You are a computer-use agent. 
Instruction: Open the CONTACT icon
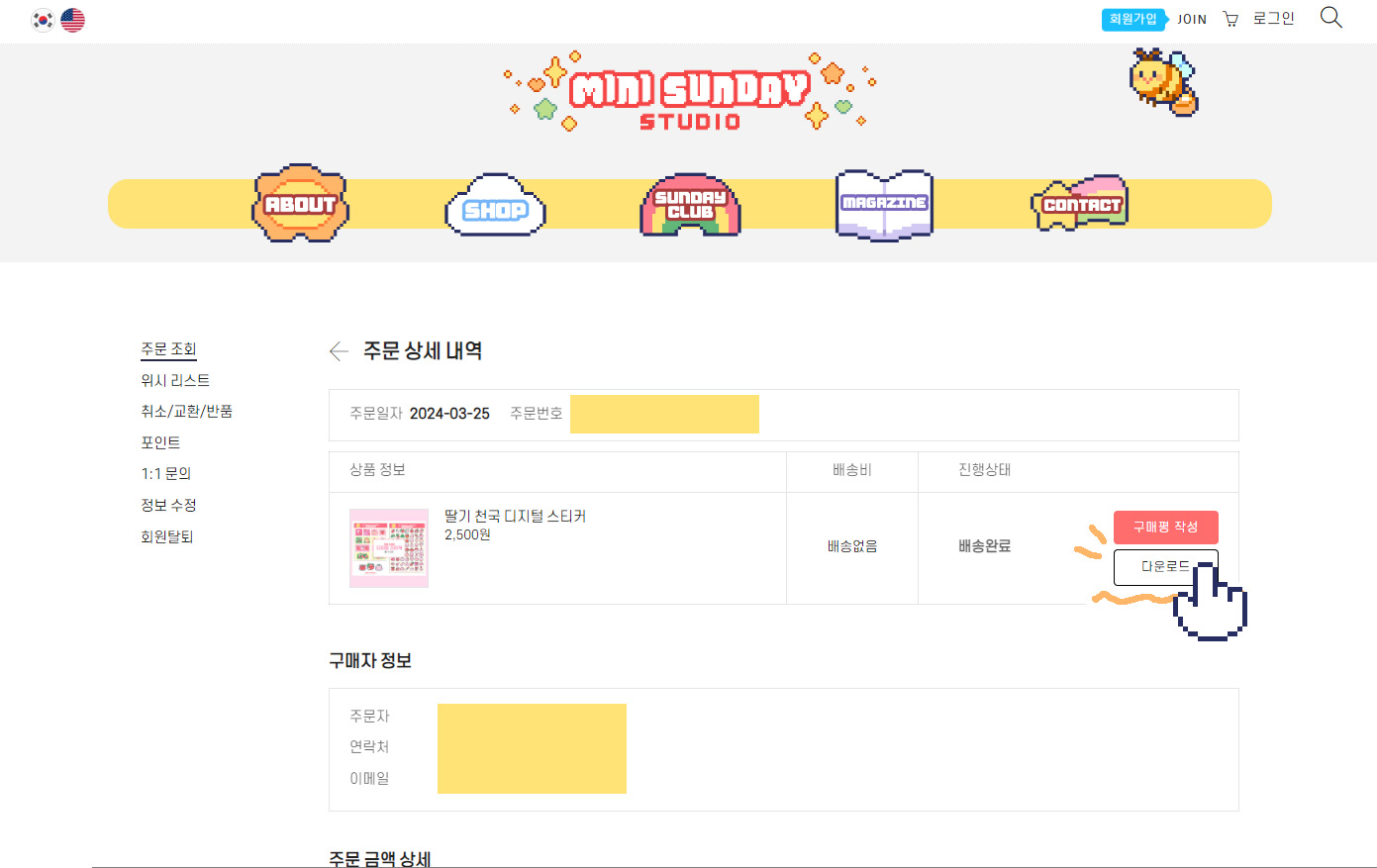(1081, 204)
